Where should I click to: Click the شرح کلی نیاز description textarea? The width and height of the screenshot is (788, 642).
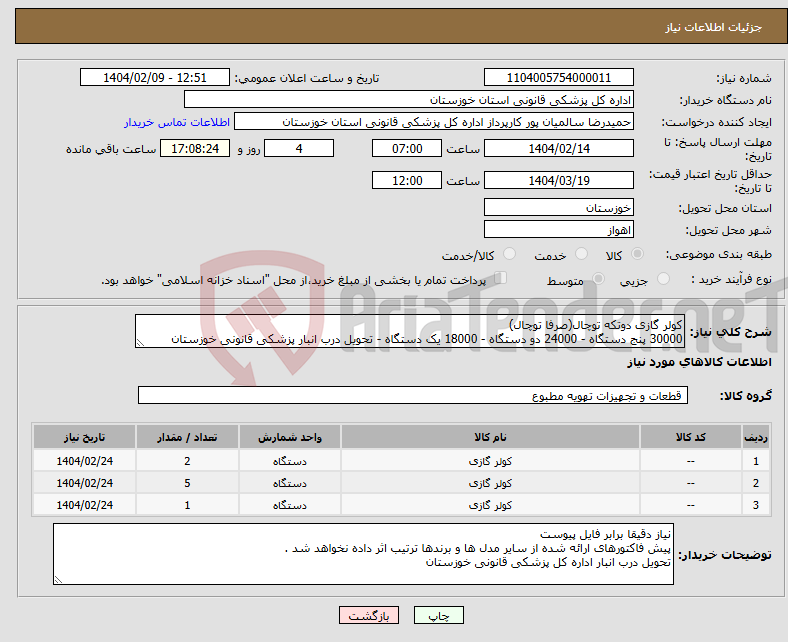(x=410, y=331)
